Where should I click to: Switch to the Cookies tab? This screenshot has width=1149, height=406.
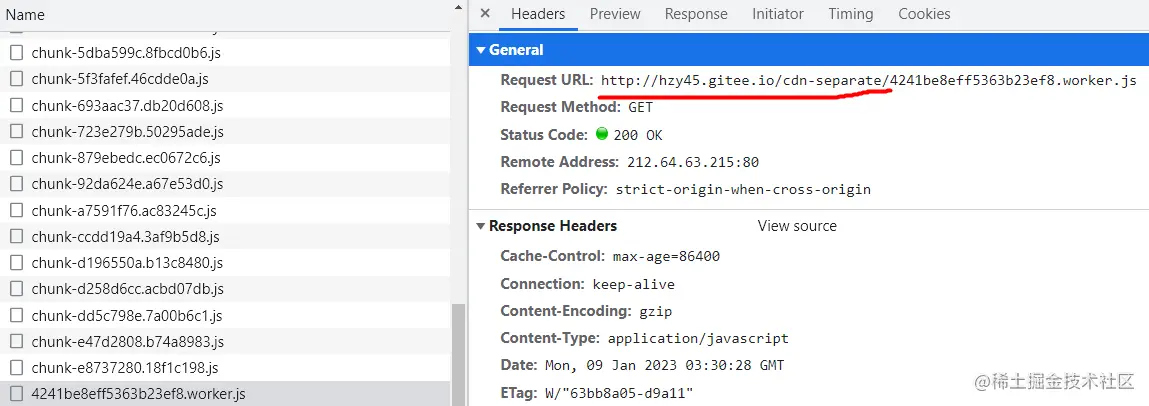click(x=924, y=14)
